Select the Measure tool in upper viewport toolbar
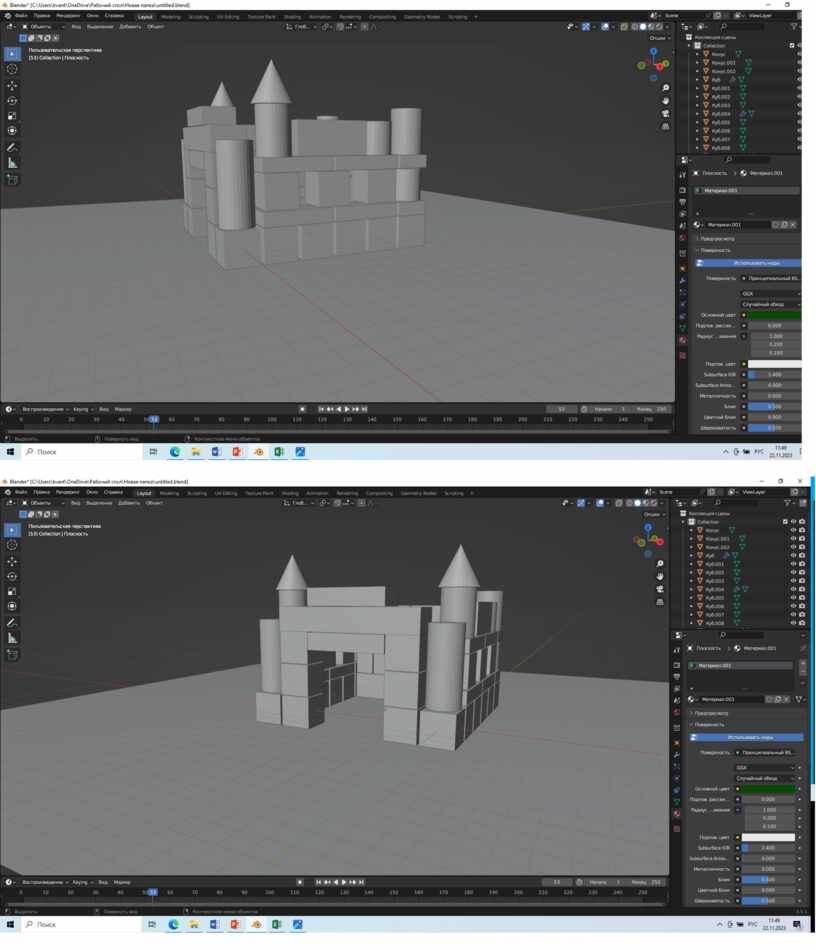The height and width of the screenshot is (950, 816). [12, 163]
